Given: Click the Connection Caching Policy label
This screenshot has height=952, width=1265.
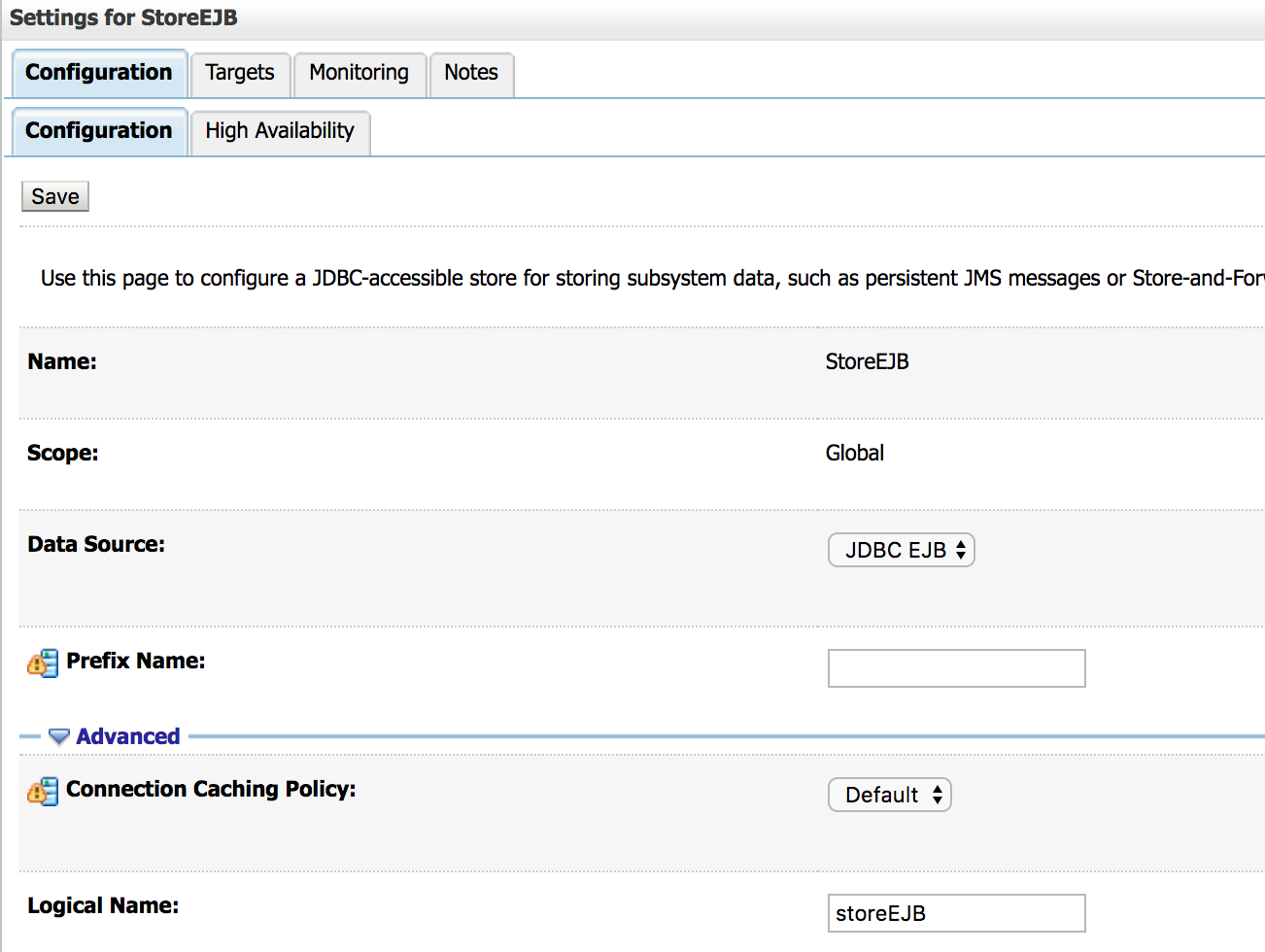Looking at the screenshot, I should 211,790.
